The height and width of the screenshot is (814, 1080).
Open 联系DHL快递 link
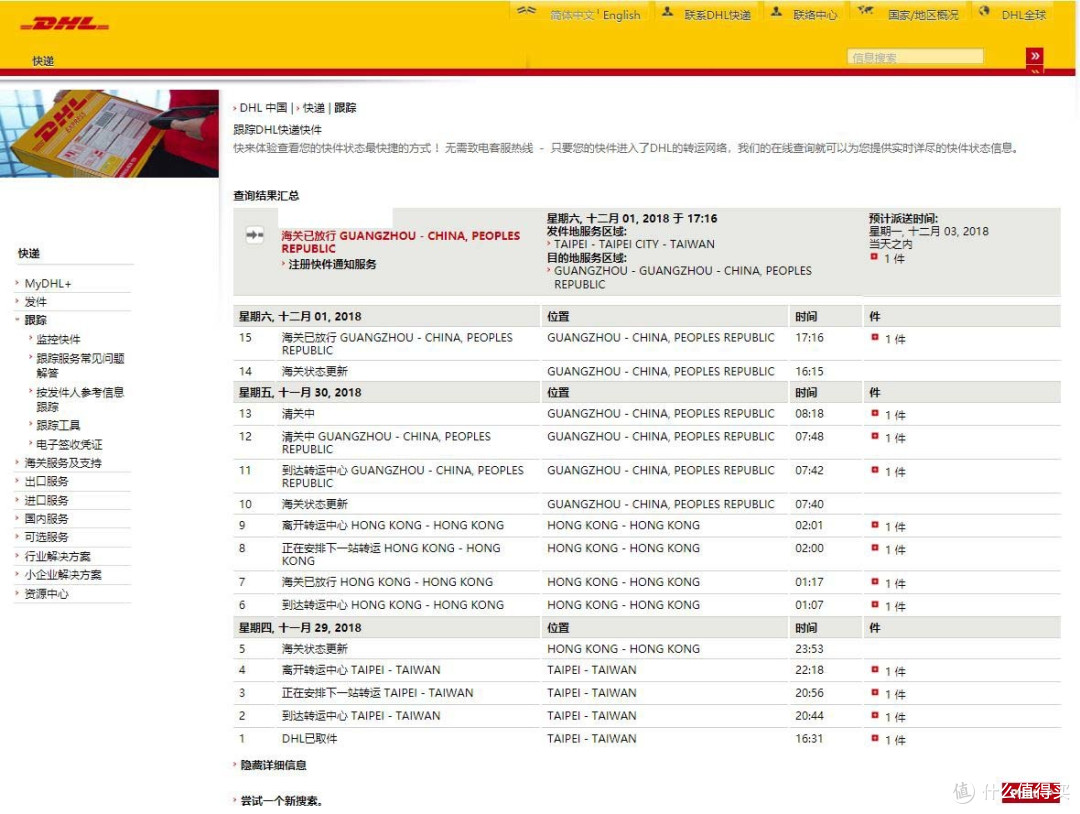pyautogui.click(x=717, y=15)
